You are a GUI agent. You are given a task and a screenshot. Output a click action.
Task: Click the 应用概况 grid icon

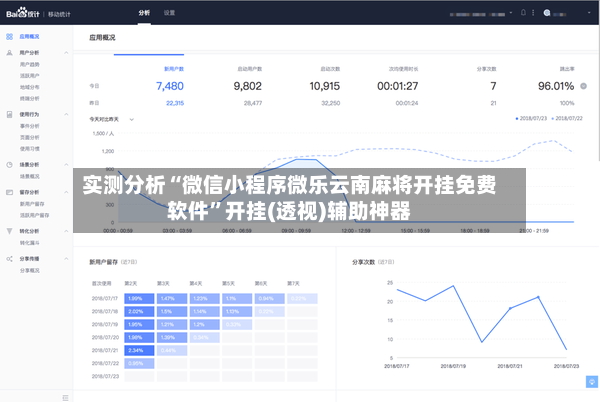10,37
